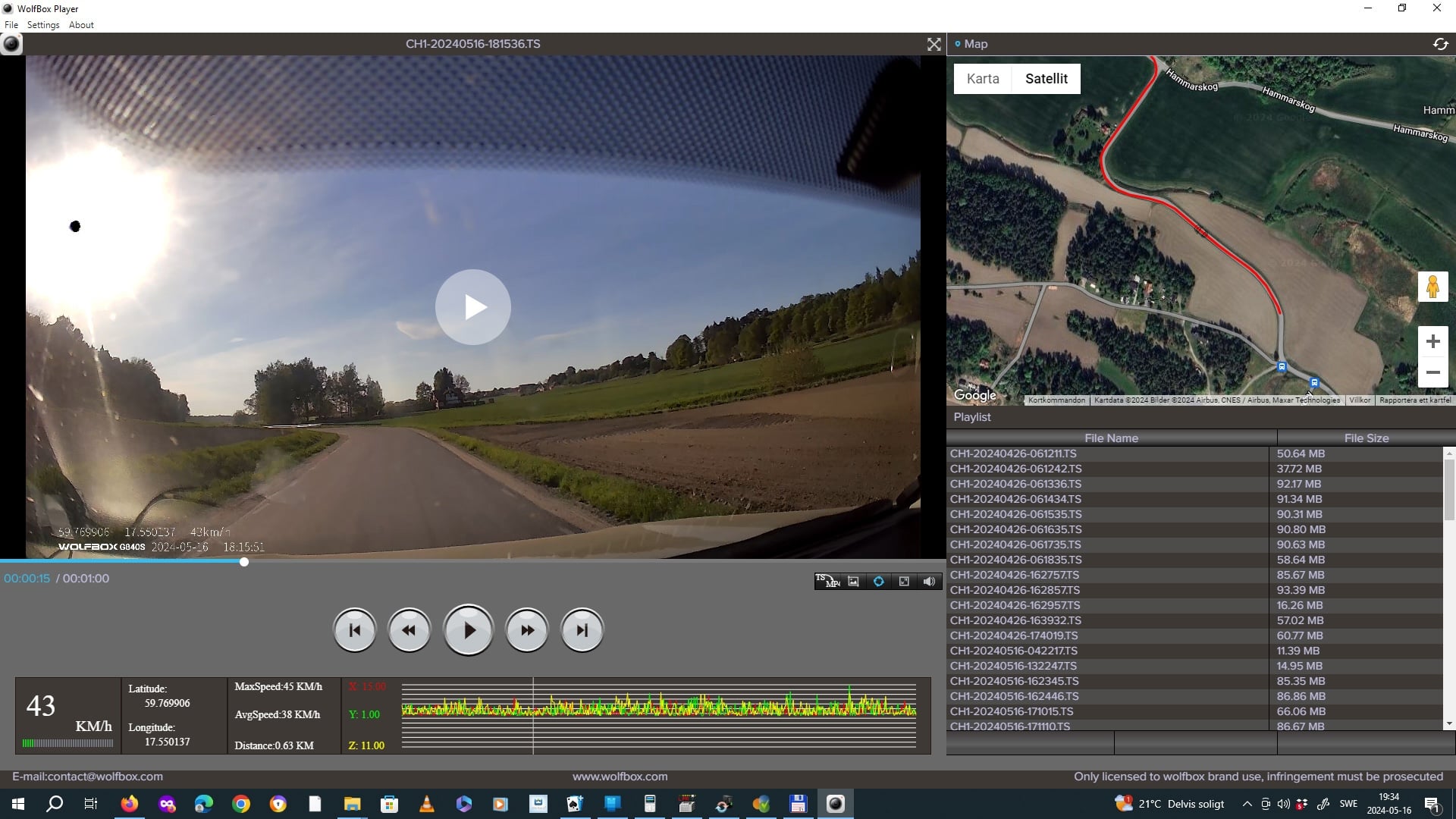The height and width of the screenshot is (819, 1456).
Task: Open the File menu
Action: point(11,25)
